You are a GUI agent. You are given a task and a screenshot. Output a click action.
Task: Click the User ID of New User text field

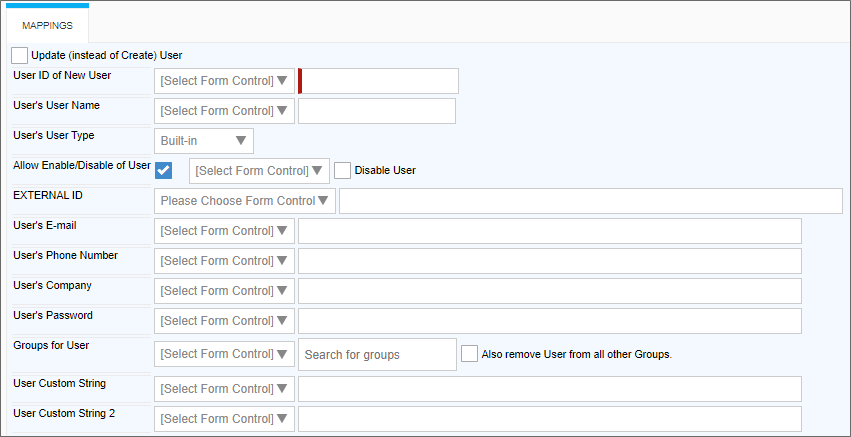[380, 81]
